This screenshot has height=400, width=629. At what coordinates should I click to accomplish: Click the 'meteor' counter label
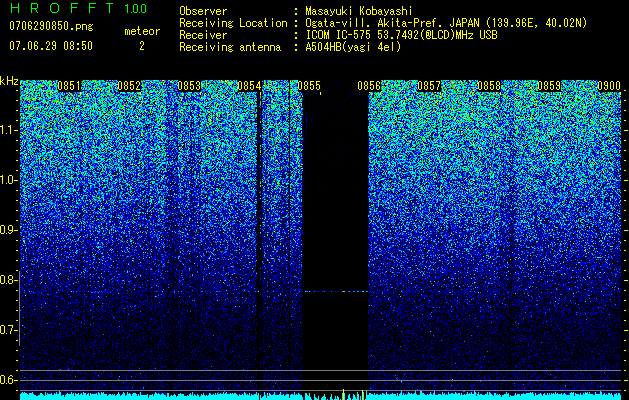[x=142, y=31]
